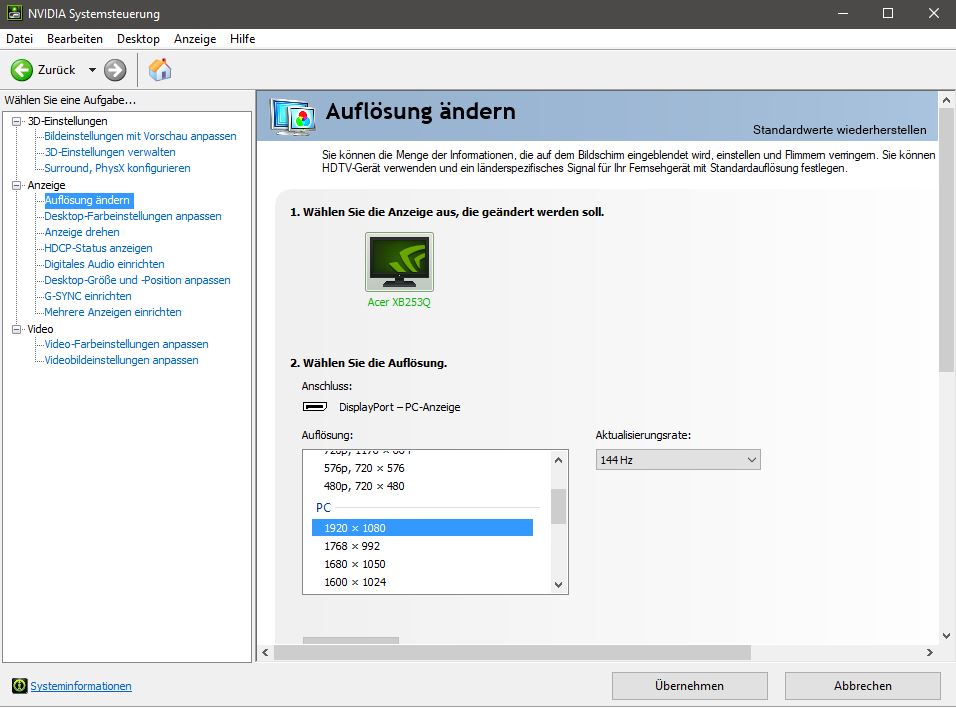This screenshot has height=708, width=956.
Task: Click the horizontal scrollbar left arrow
Action: pos(265,653)
